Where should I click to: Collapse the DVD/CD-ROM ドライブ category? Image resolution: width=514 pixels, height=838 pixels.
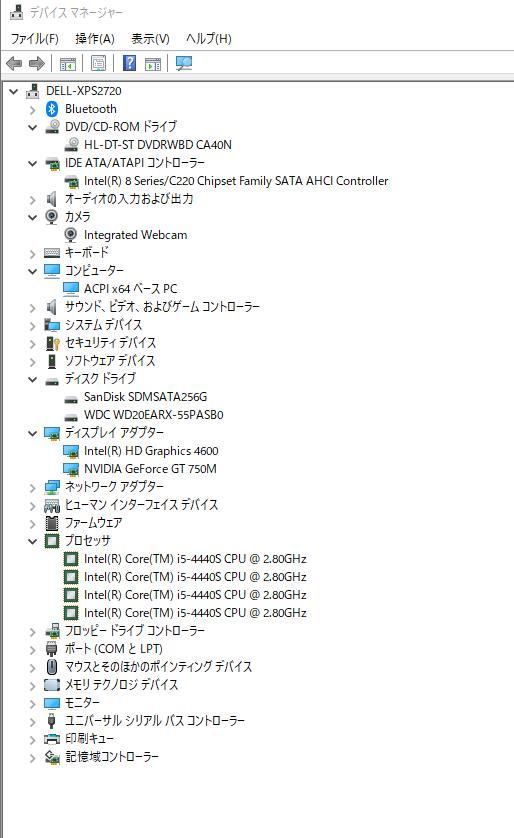[x=33, y=128]
